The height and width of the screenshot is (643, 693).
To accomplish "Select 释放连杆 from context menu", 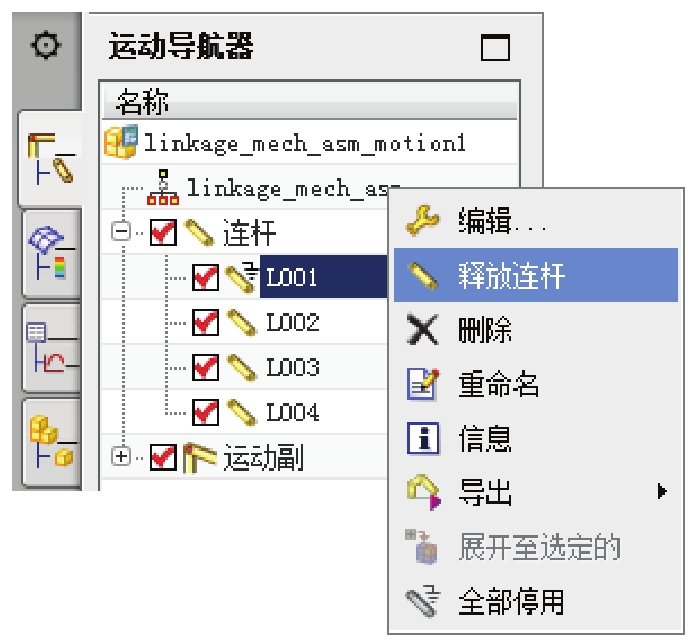I will pos(536,275).
